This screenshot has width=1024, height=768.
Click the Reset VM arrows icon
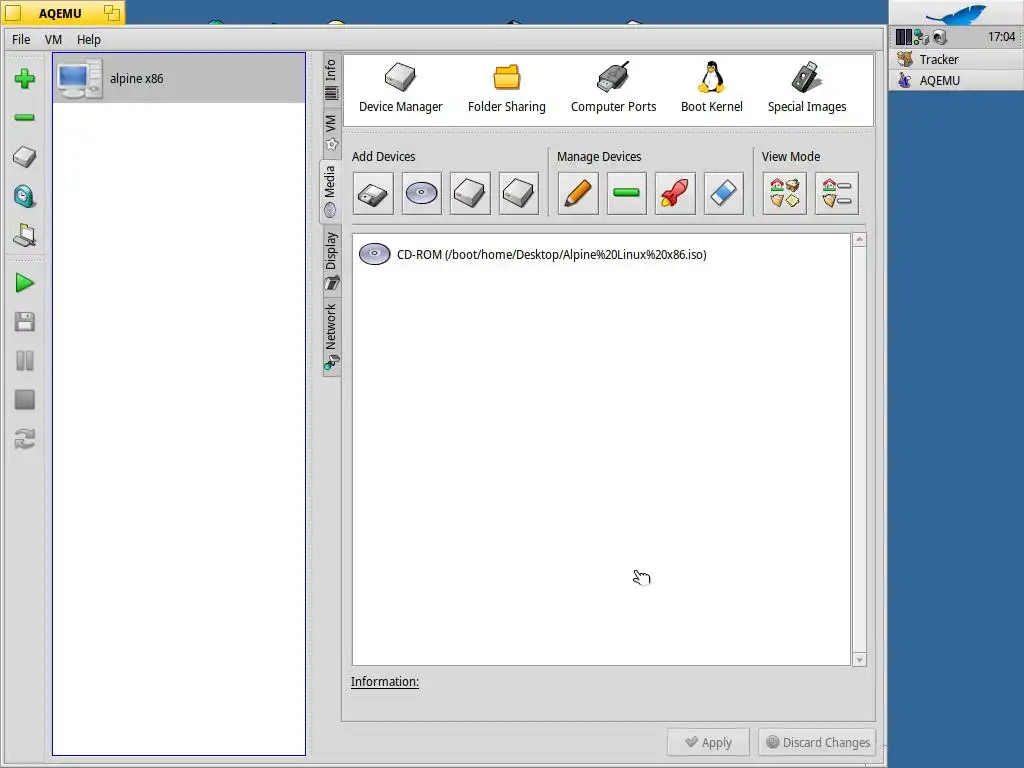(x=25, y=439)
